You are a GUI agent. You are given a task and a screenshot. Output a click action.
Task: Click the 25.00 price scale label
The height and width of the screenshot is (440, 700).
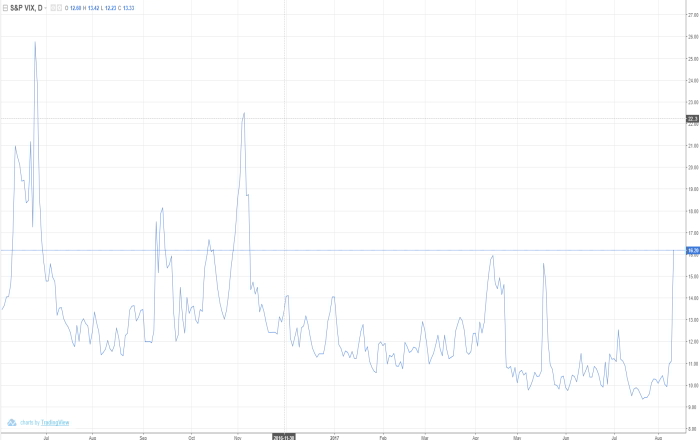[x=693, y=59]
